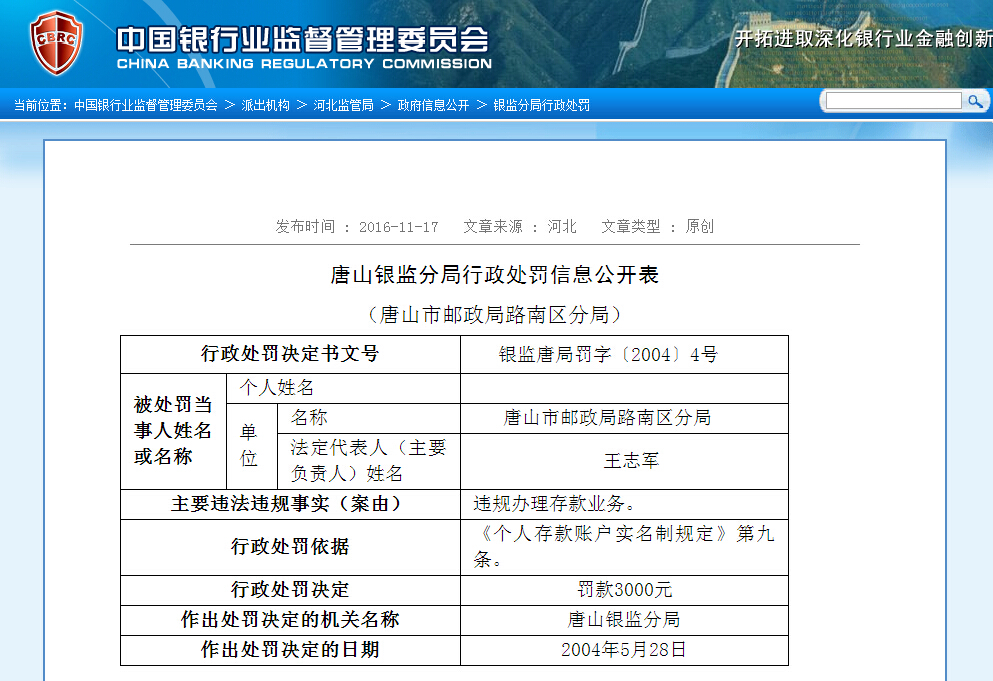
Task: Click the 主要违法违规事实（案由） cell
Action: 290,504
